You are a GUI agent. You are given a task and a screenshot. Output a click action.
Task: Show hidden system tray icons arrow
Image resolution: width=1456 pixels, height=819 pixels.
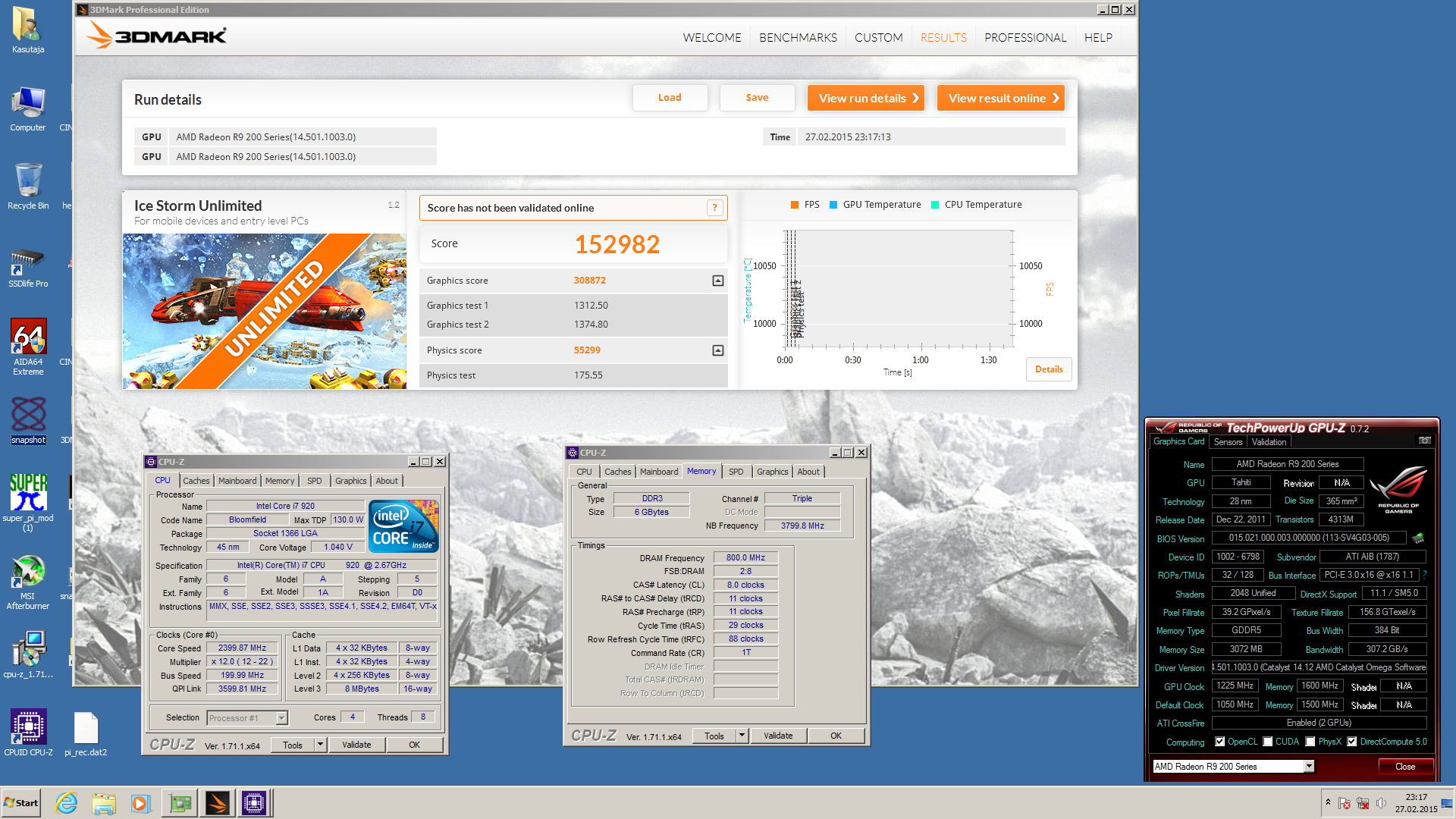tap(1328, 802)
